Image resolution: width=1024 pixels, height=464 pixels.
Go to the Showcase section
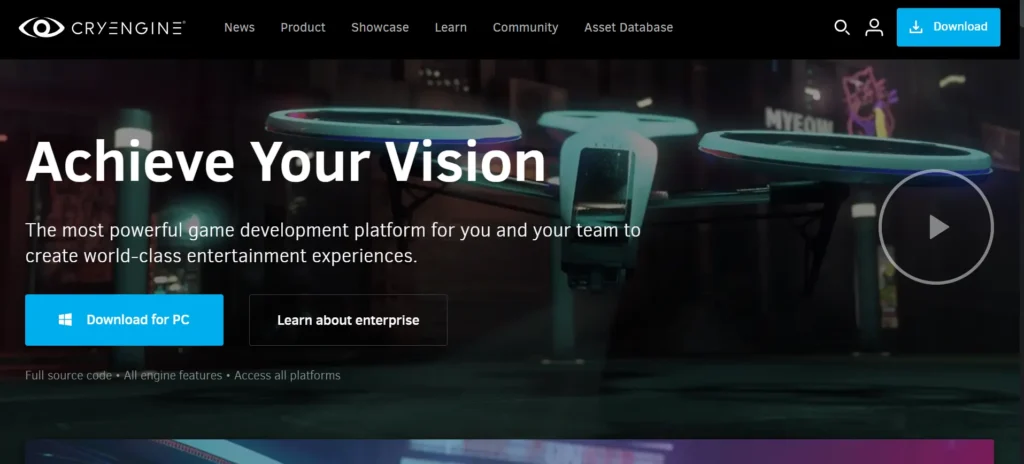coord(380,27)
